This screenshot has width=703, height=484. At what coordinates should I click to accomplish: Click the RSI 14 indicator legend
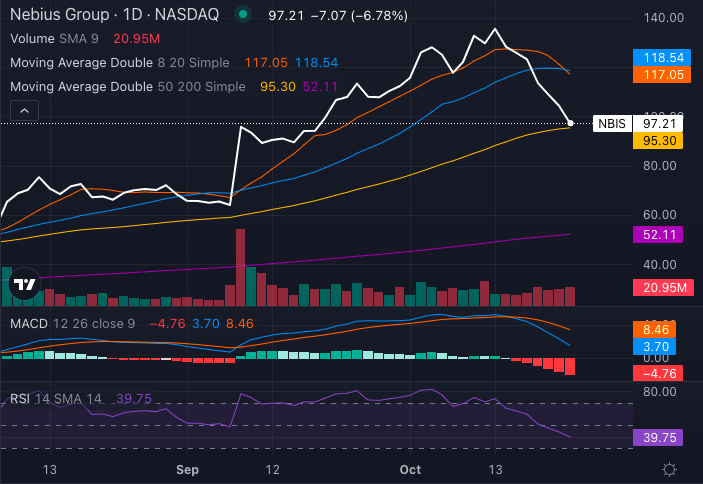[56, 398]
